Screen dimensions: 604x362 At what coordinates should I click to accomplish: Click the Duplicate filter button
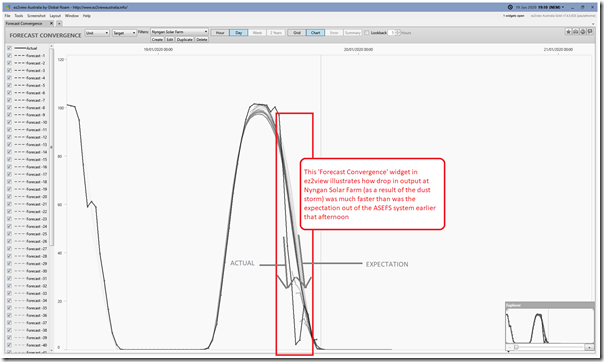[185, 40]
